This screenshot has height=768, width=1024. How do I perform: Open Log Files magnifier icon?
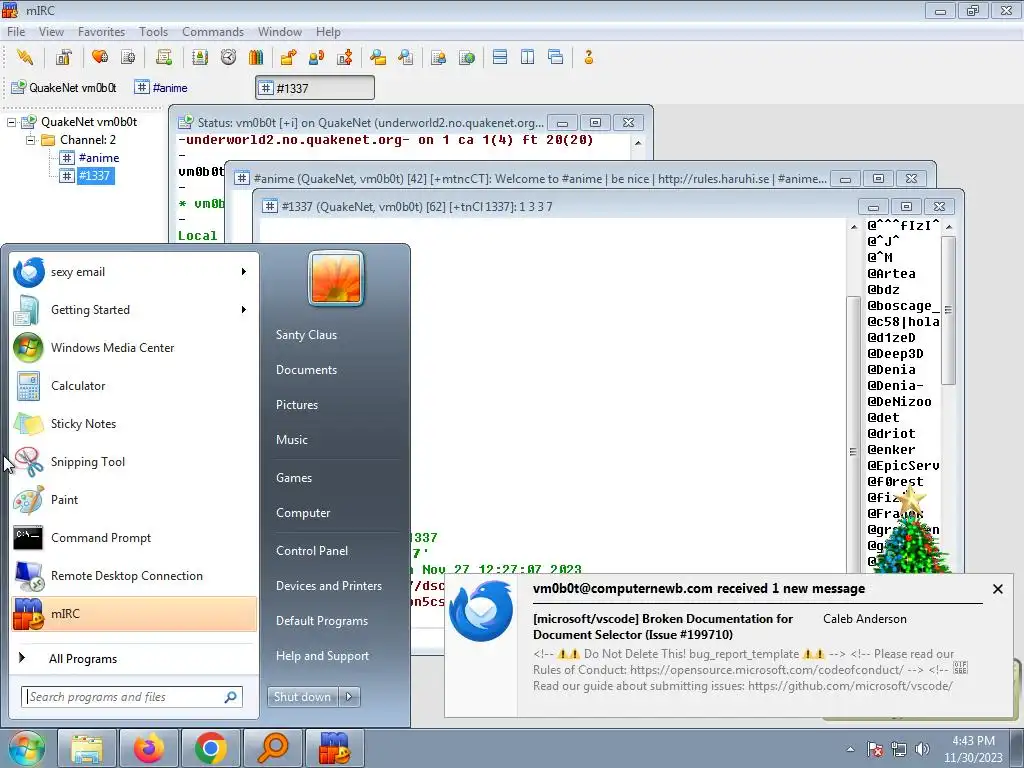406,57
